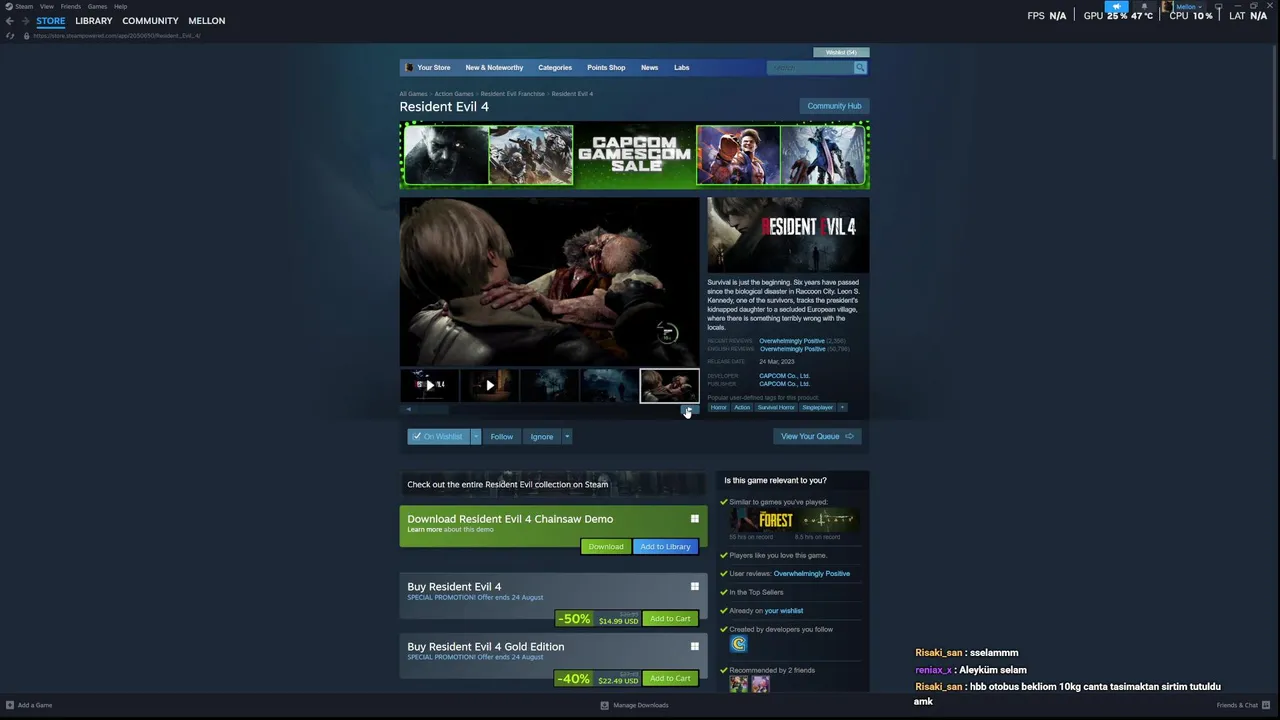This screenshot has width=1280, height=720.
Task: Switch to the LIBRARY tab
Action: pos(94,21)
